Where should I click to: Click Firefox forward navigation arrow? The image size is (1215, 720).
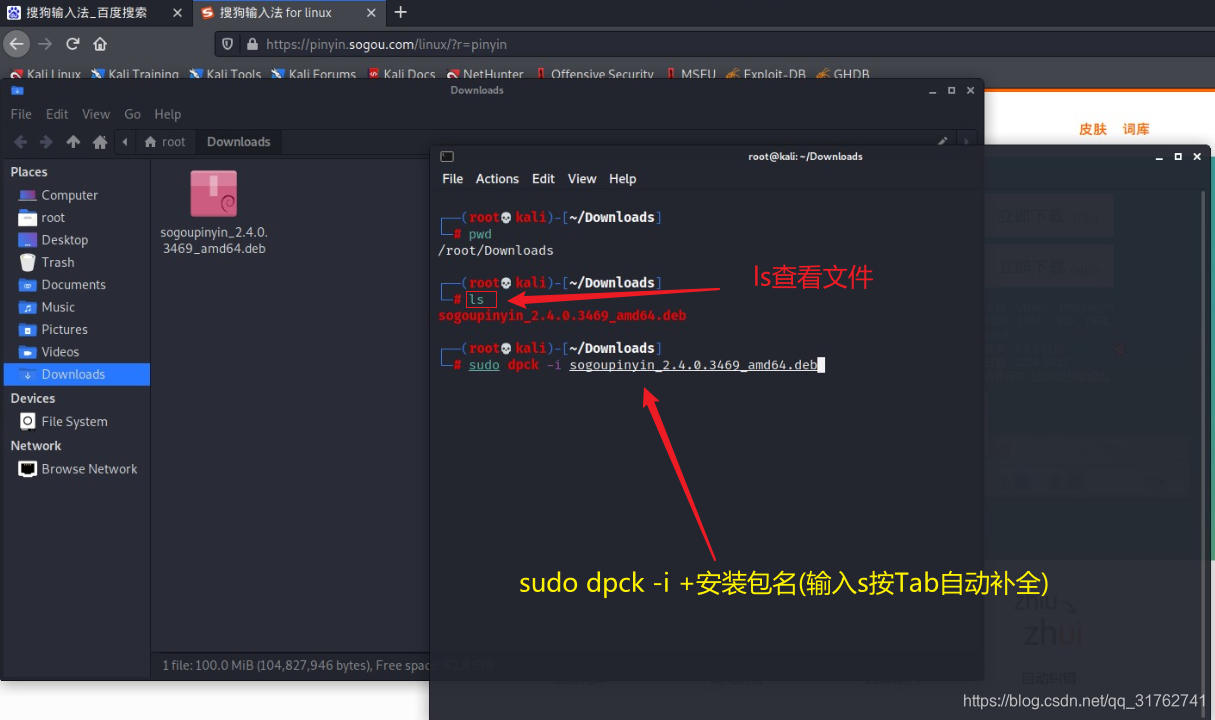coord(45,44)
